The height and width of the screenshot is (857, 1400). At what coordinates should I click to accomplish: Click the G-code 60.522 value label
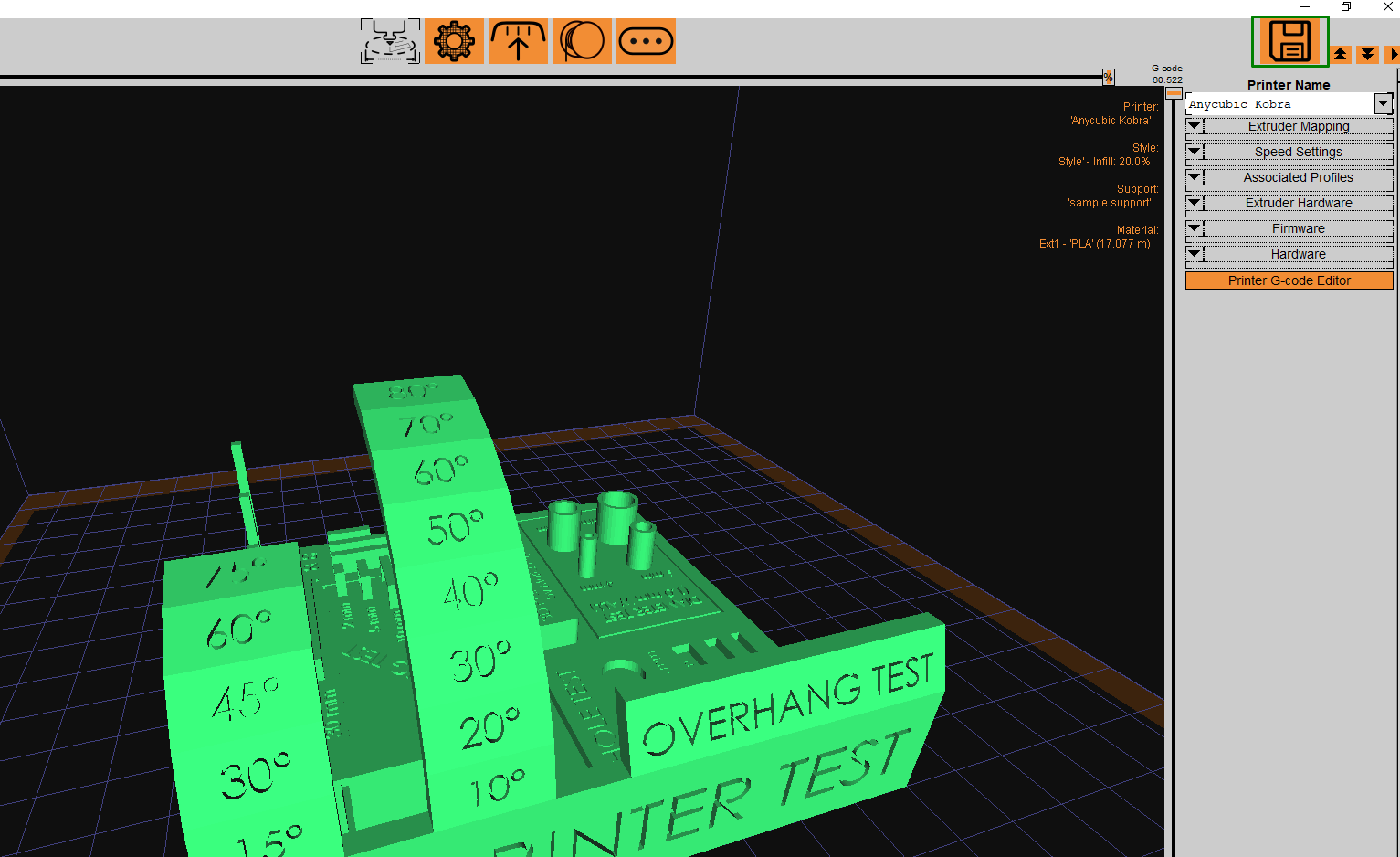tap(1167, 74)
